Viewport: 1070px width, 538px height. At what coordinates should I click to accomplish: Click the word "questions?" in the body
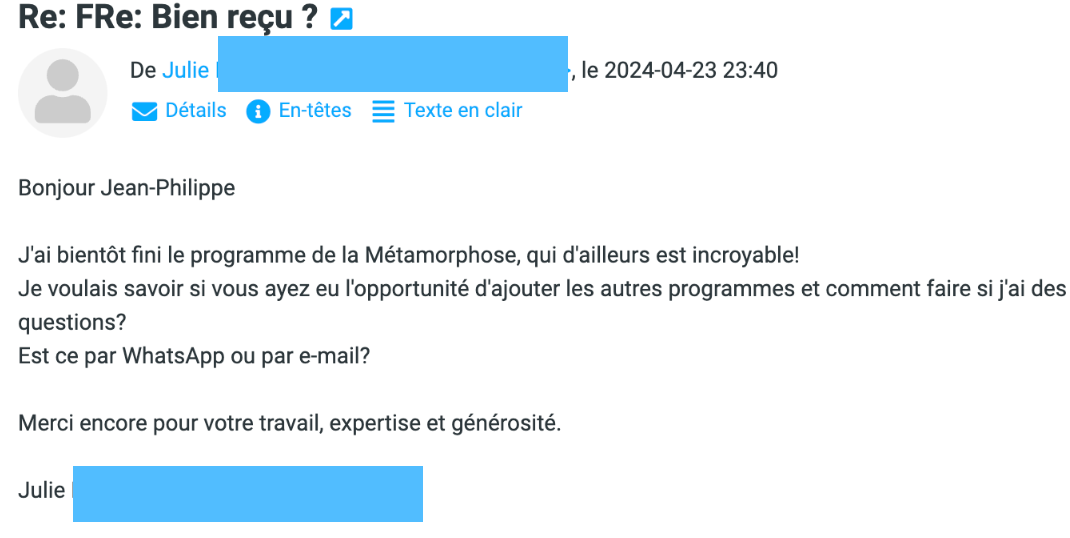tap(69, 323)
